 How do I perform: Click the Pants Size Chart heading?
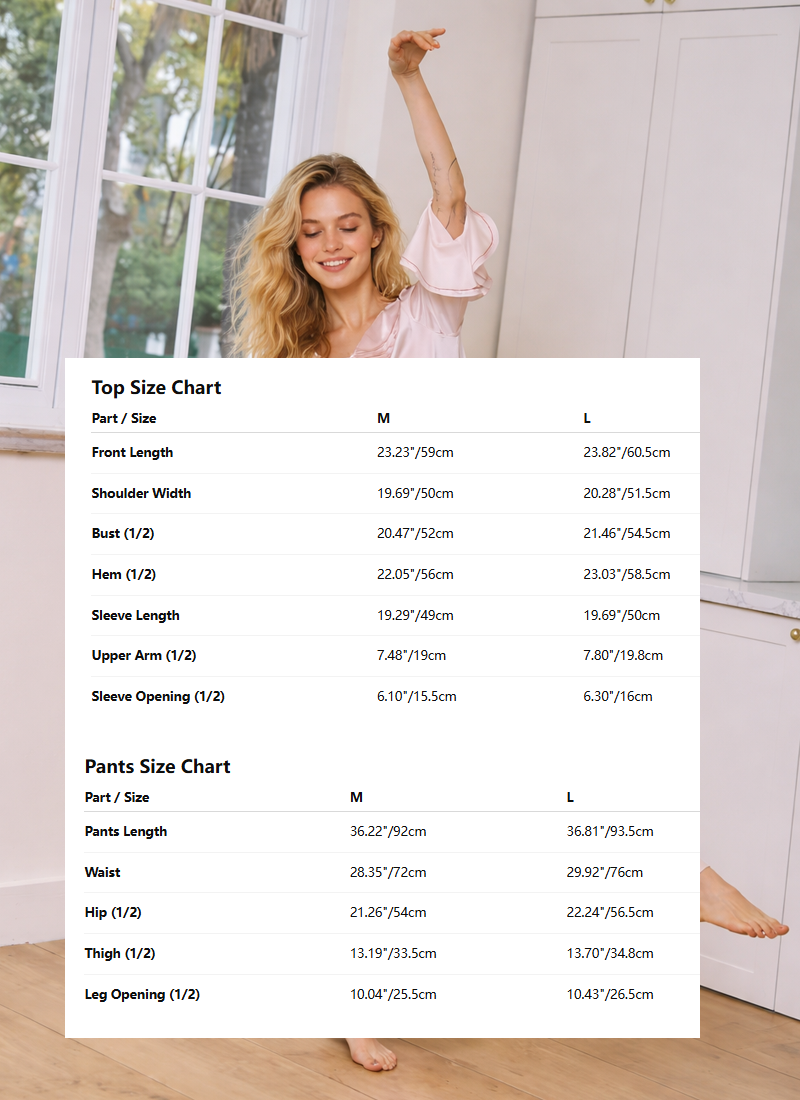(157, 767)
